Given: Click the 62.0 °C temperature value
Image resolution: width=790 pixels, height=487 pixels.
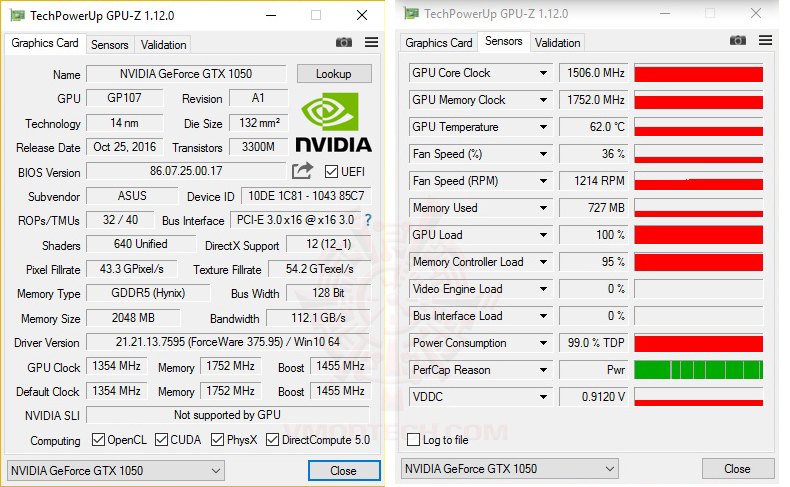Looking at the screenshot, I should pyautogui.click(x=593, y=127).
